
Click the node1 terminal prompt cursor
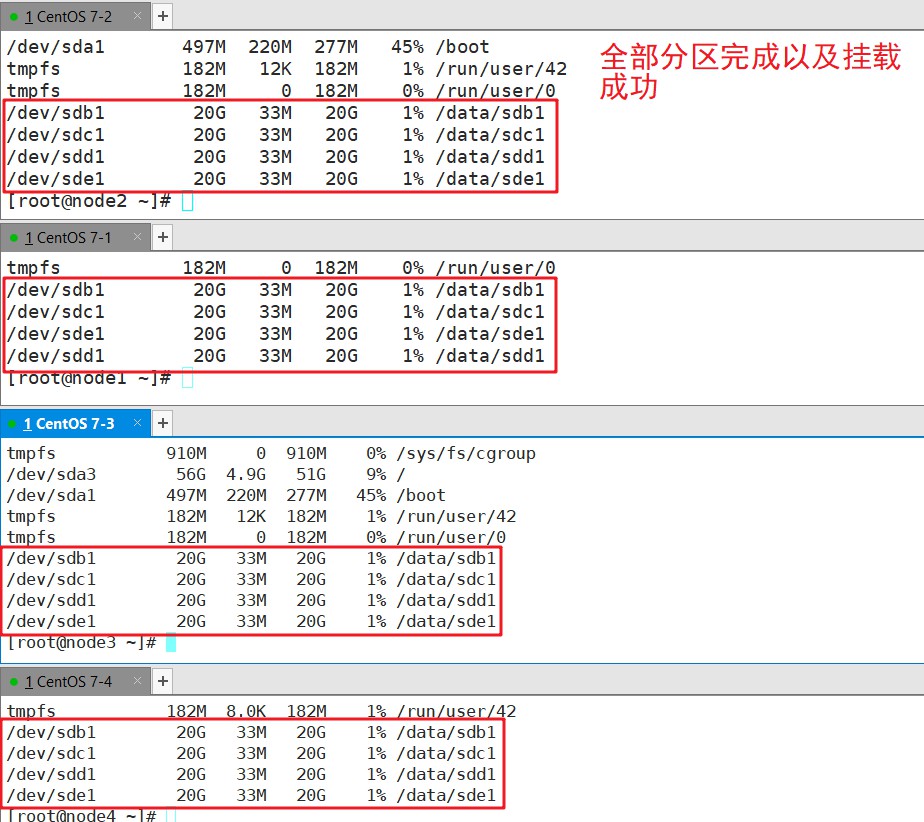coord(187,378)
